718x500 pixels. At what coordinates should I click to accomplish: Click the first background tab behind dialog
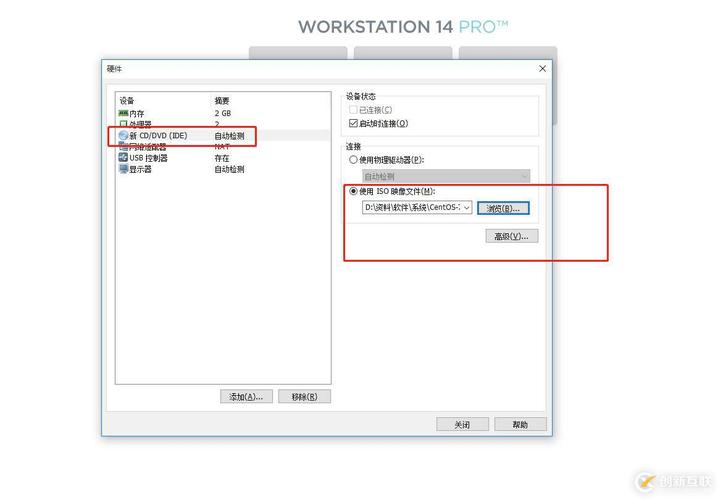point(298,53)
